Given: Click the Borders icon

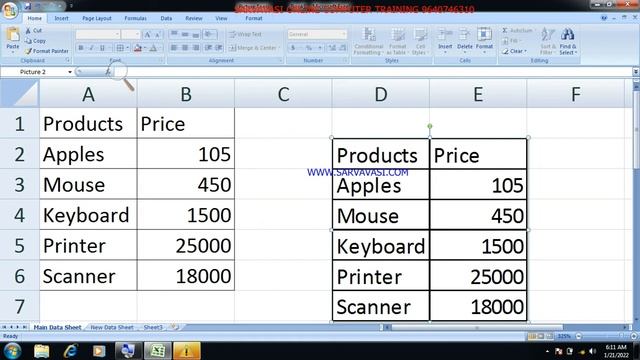Looking at the screenshot, I should coord(120,48).
